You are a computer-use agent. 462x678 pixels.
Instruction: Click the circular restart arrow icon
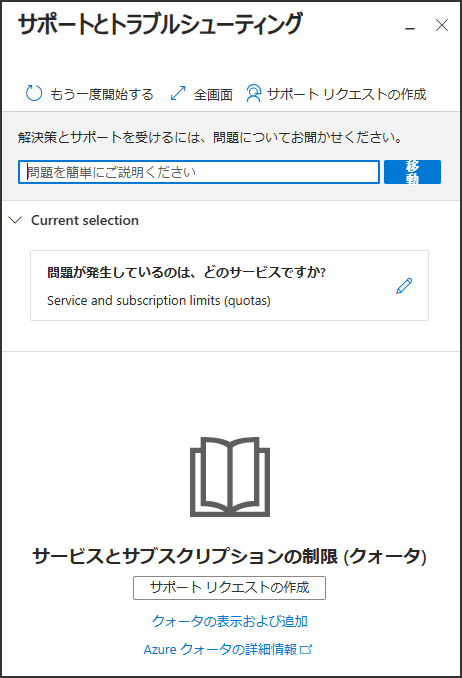[34, 93]
